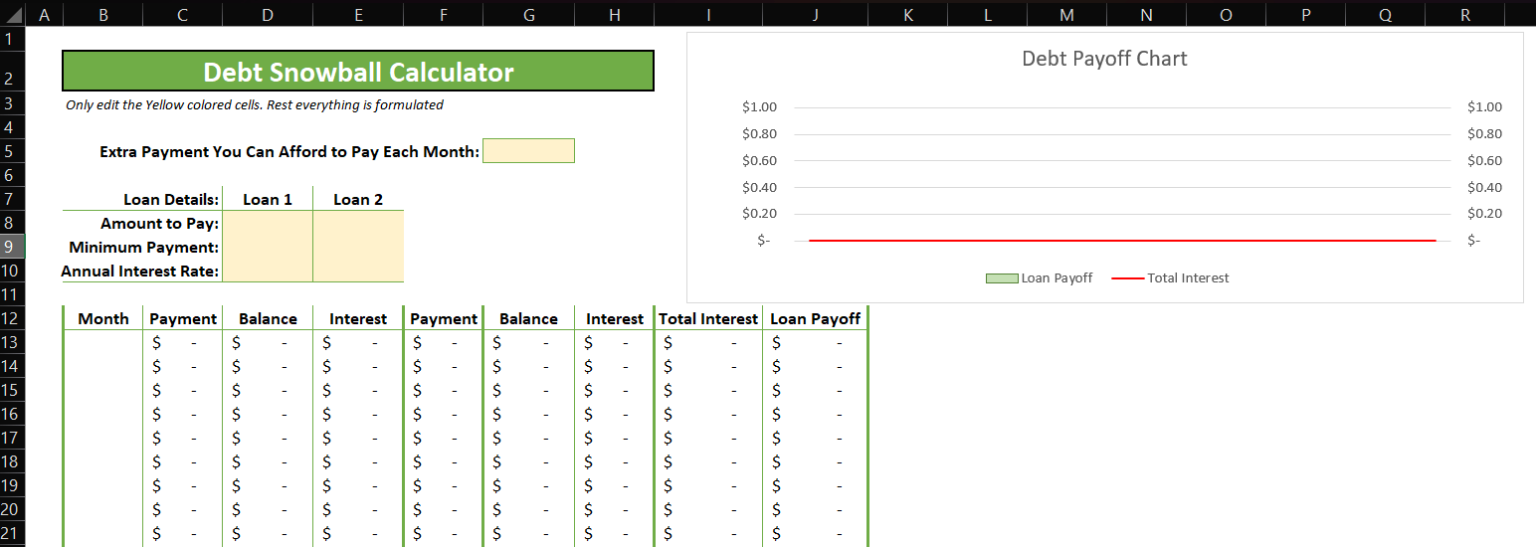Select the red Total Interest line

1122,240
